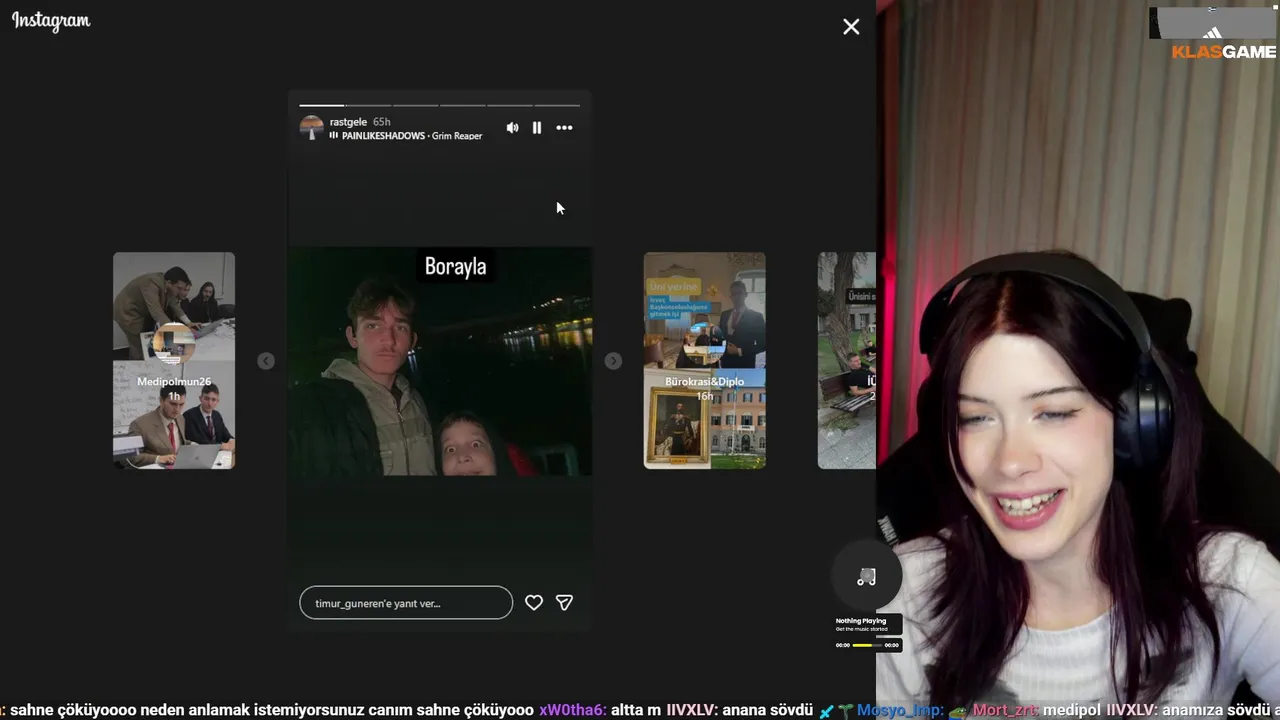Click the reply field timur_guneren'e yanıt ver
The height and width of the screenshot is (720, 1280).
(406, 603)
